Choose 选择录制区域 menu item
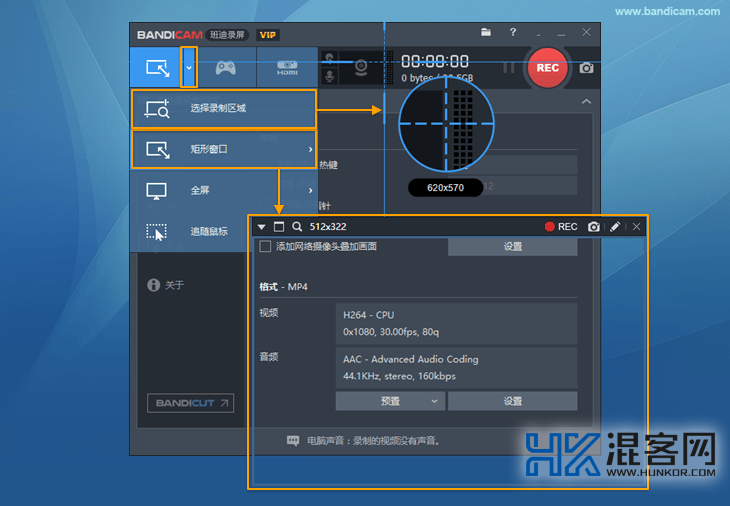The width and height of the screenshot is (730, 506). tap(223, 109)
